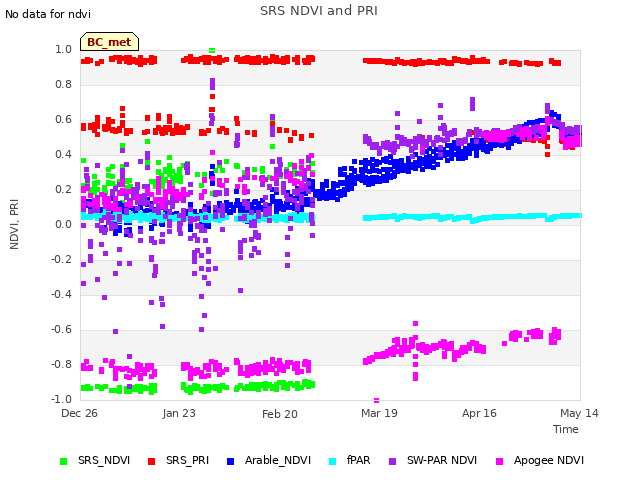Toggle the Arable_NDVI series label
Screen dimensions: 640x480
point(278,460)
